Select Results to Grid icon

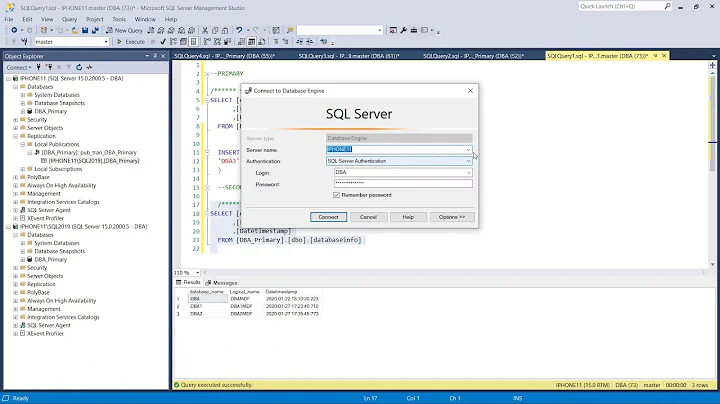pos(251,42)
